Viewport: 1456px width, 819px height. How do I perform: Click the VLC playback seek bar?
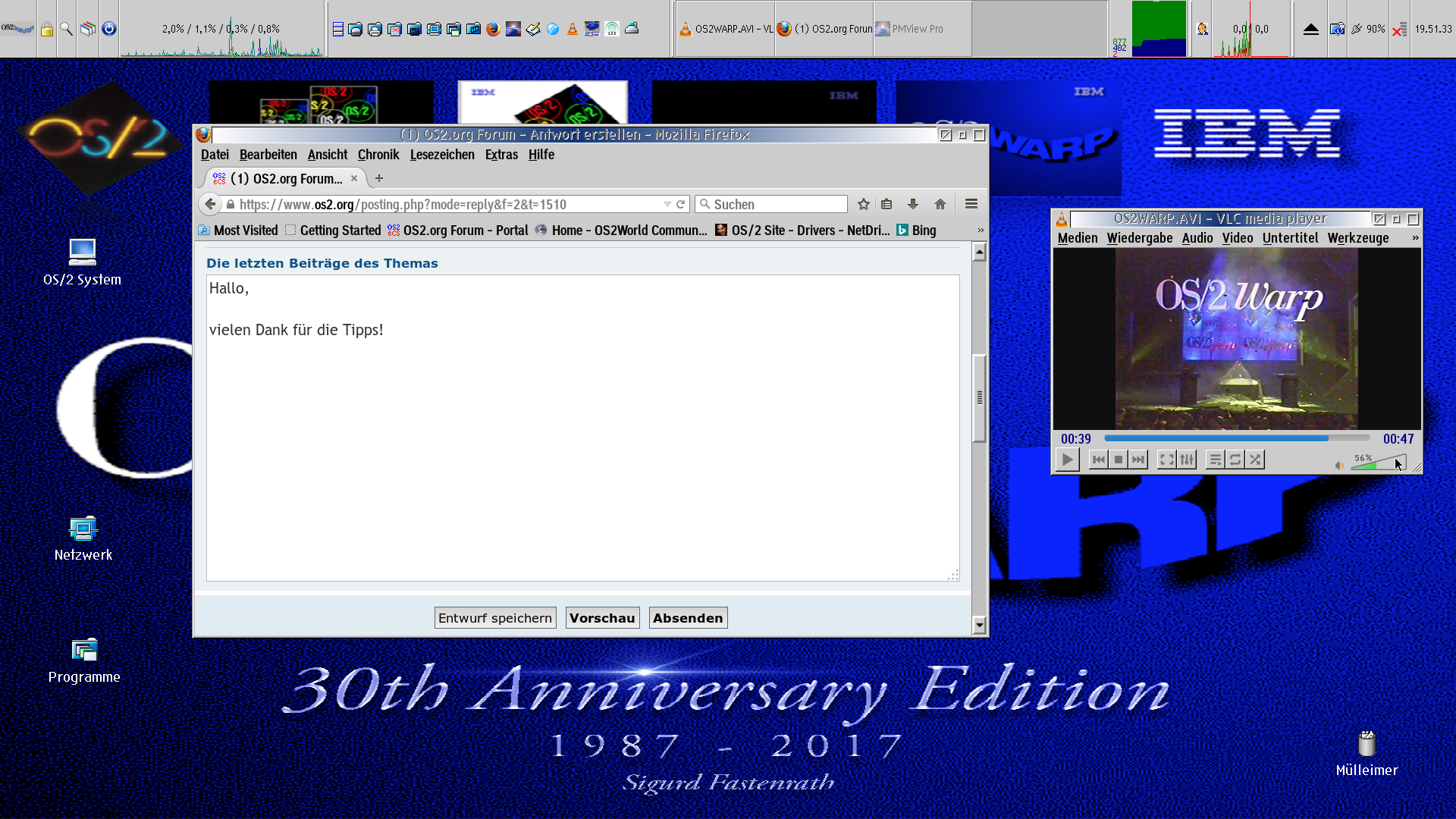[1237, 438]
